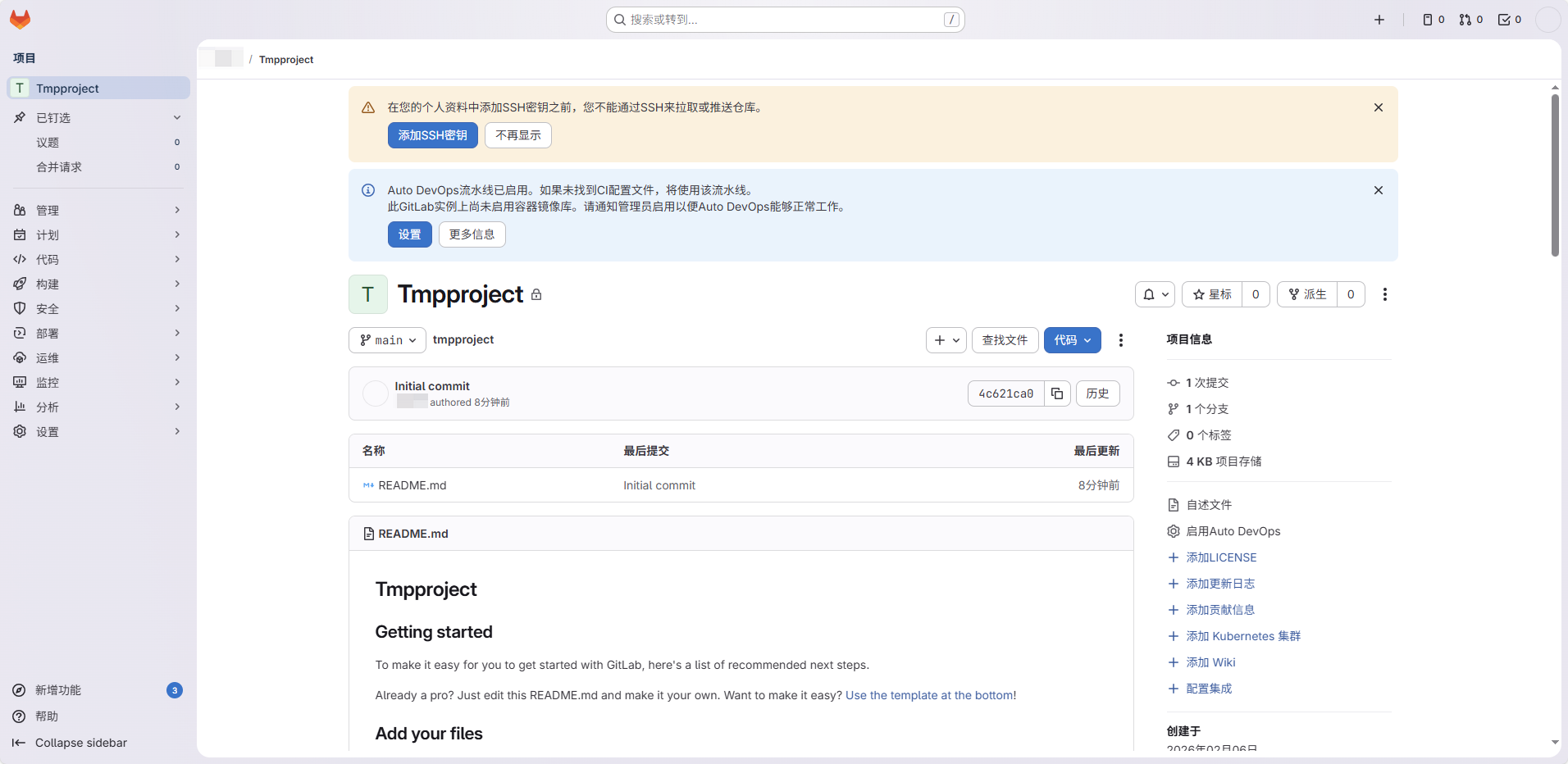Viewport: 1568px width, 764px height.
Task: Open the main branch selector dropdown
Action: click(387, 340)
